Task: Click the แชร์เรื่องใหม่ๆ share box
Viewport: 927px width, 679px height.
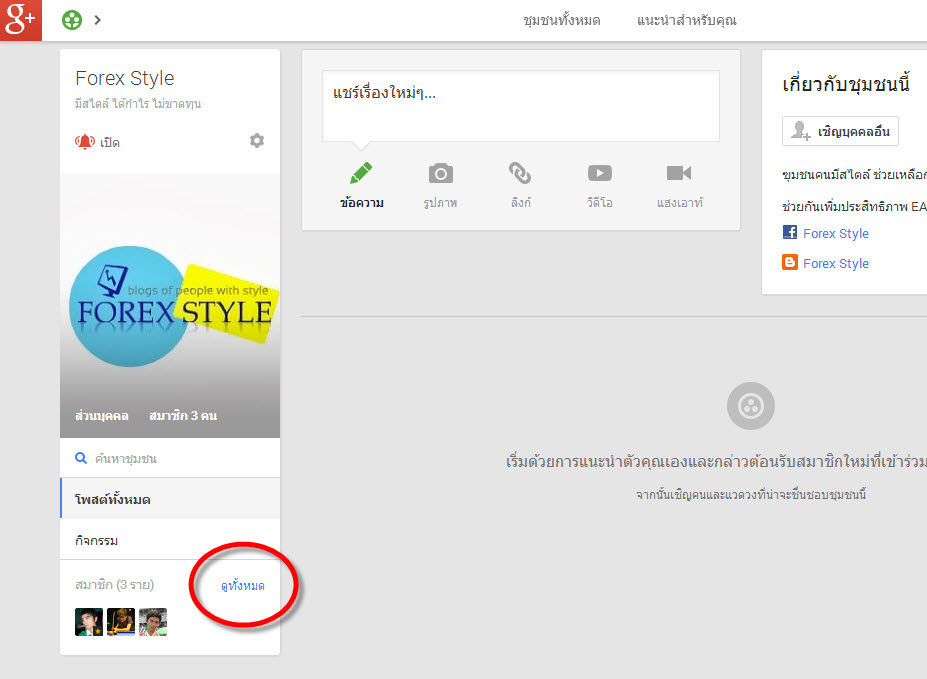Action: 521,106
